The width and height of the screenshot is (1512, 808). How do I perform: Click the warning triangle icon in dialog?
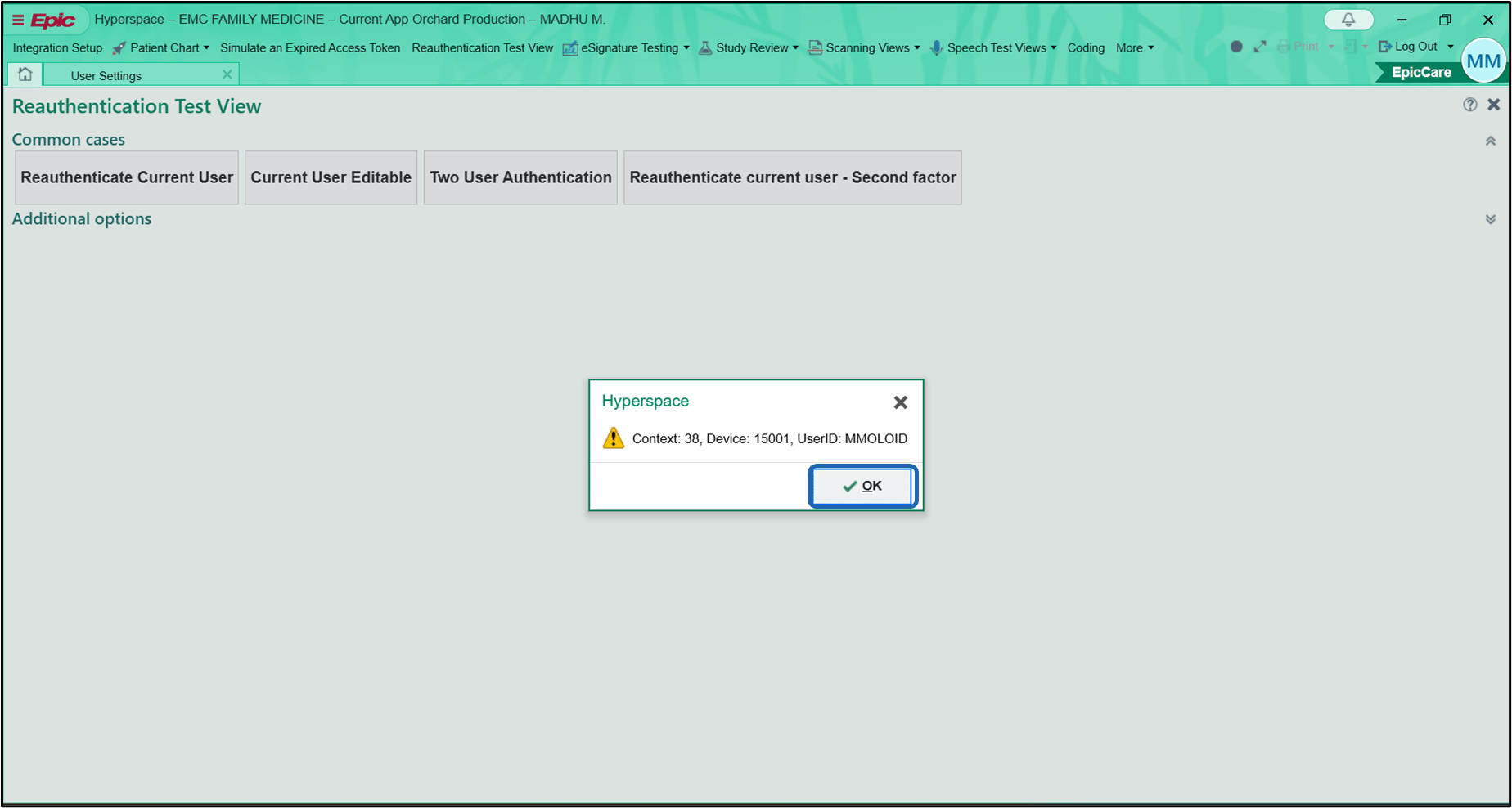pos(614,438)
